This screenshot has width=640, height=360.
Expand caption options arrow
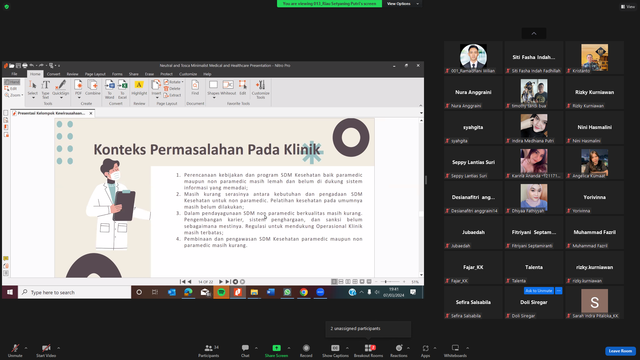point(347,348)
